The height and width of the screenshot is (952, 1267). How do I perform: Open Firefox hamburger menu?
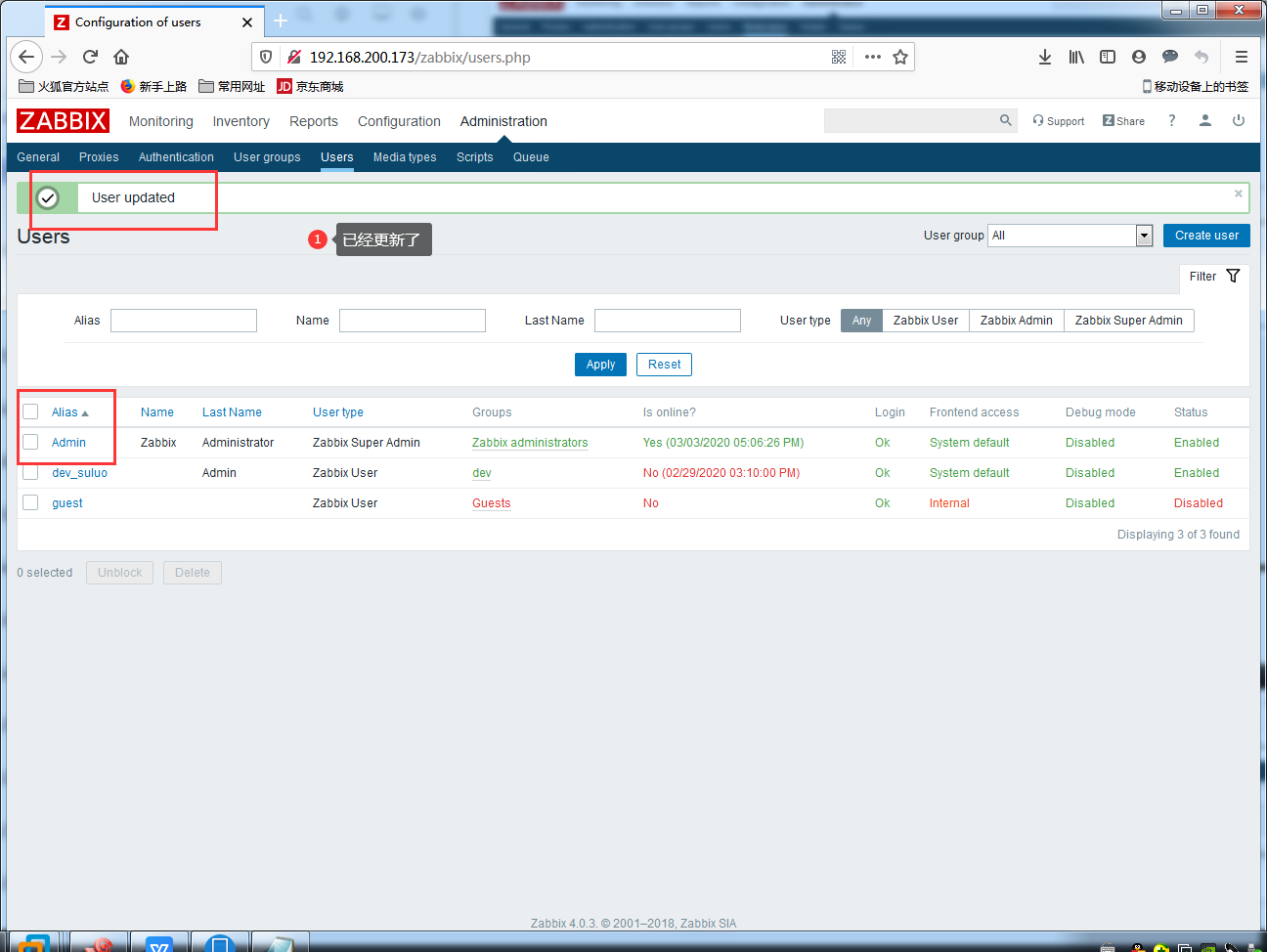(x=1242, y=57)
